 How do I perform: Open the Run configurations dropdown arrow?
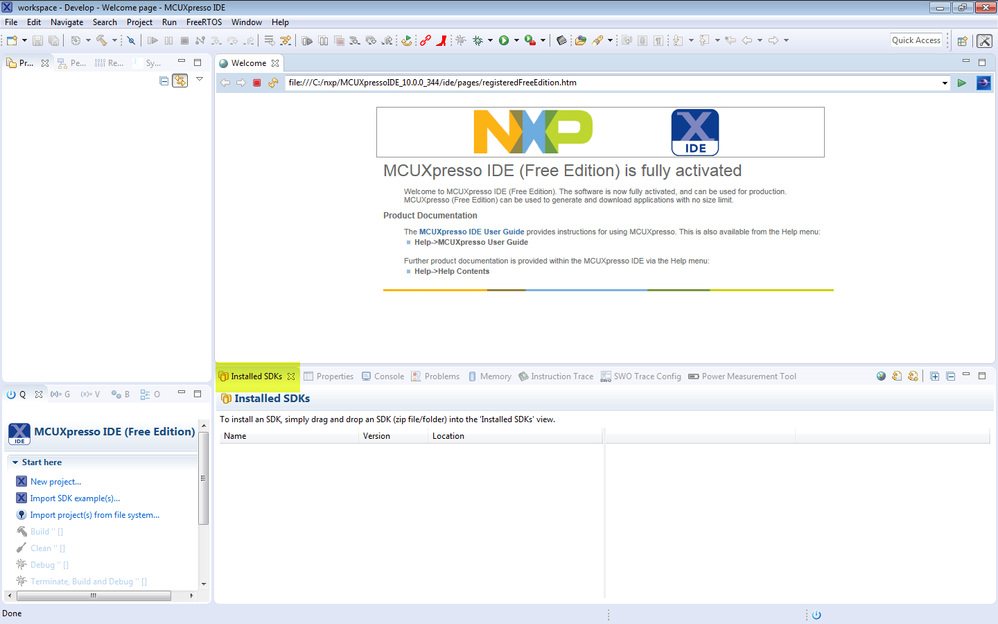514,40
